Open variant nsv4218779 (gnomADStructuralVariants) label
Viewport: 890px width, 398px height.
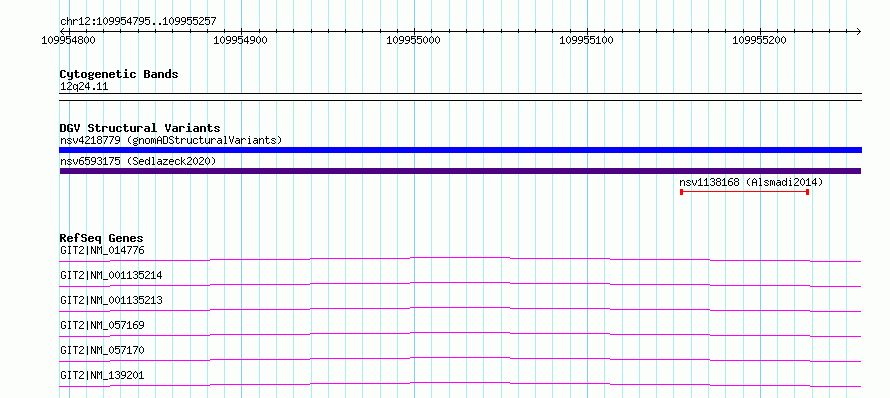point(171,140)
